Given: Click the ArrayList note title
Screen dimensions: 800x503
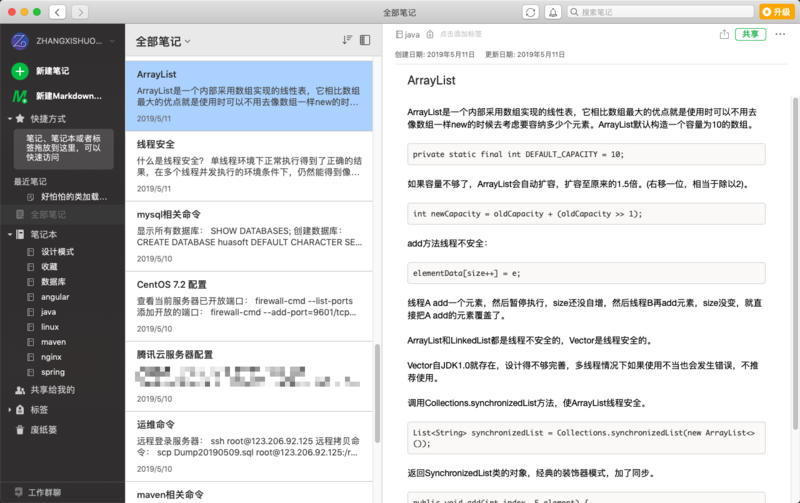Looking at the screenshot, I should pyautogui.click(x=431, y=80).
